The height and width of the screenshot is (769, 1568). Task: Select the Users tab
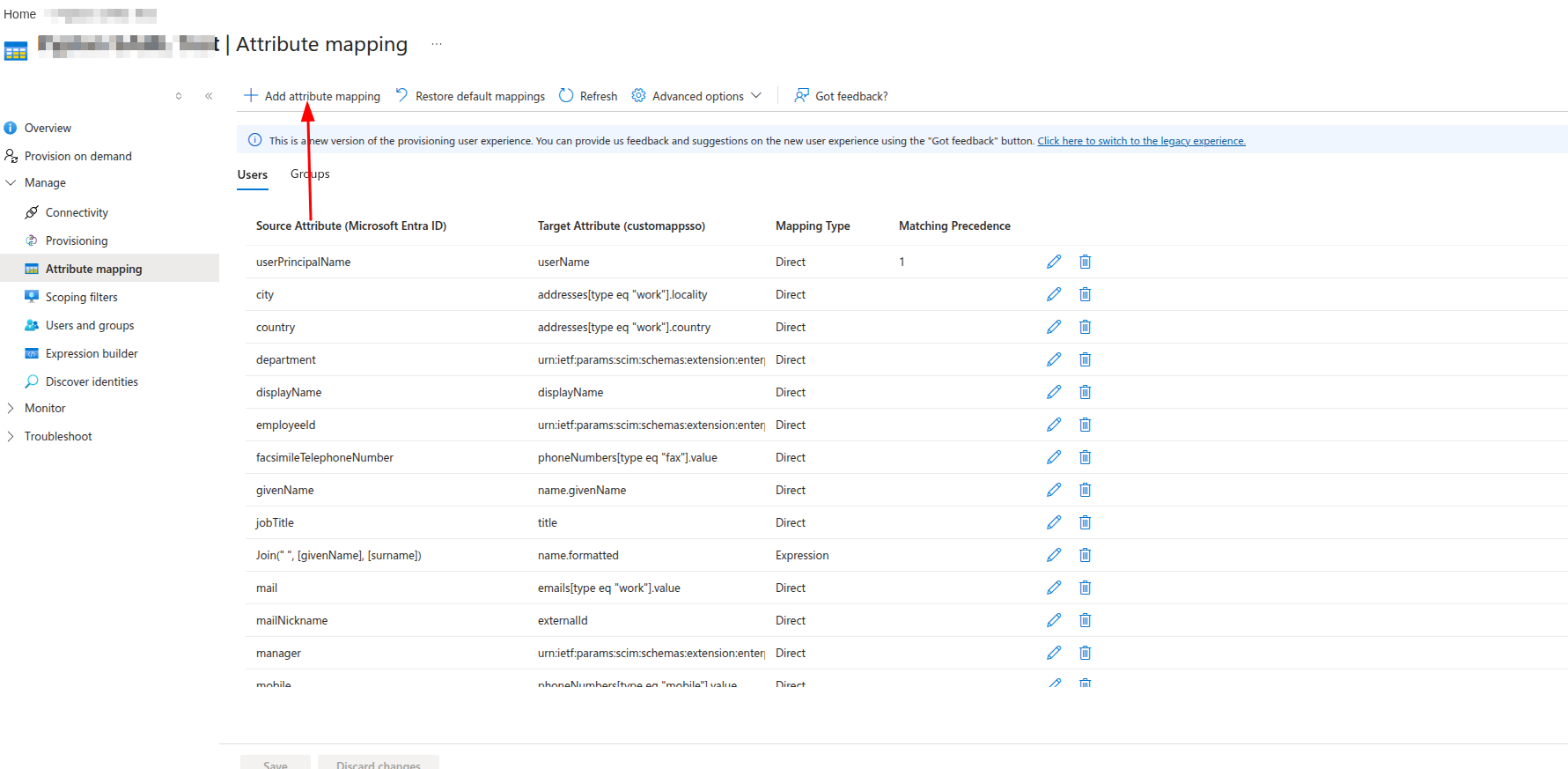point(253,174)
